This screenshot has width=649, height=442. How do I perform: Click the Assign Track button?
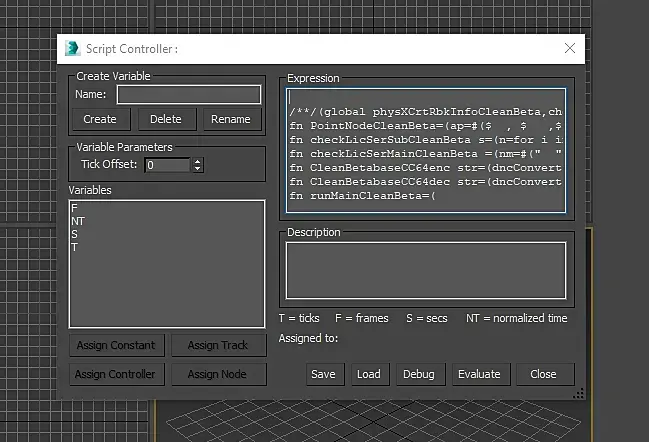[x=218, y=345]
